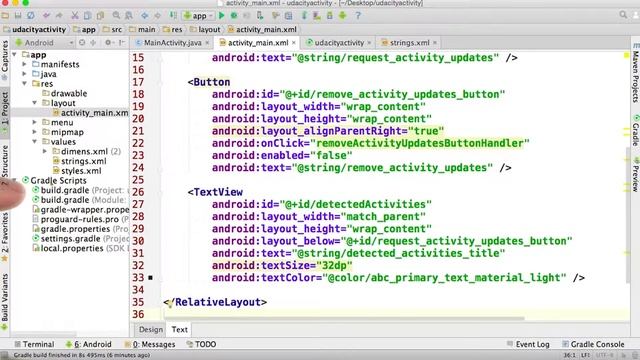
Task: Click Scroll from Source in Project panel
Action: tap(82, 42)
